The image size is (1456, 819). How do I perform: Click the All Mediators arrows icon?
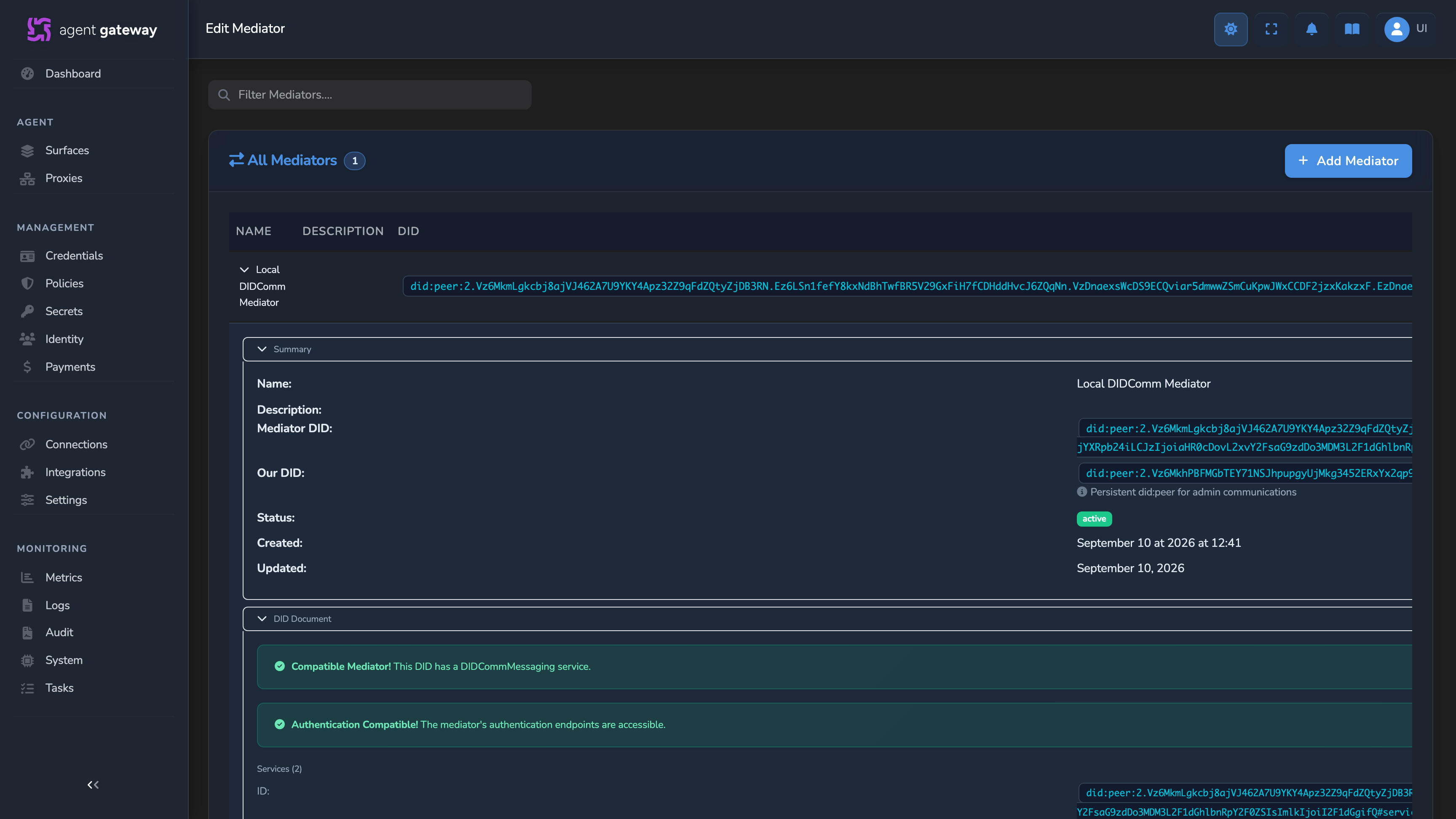pos(236,160)
